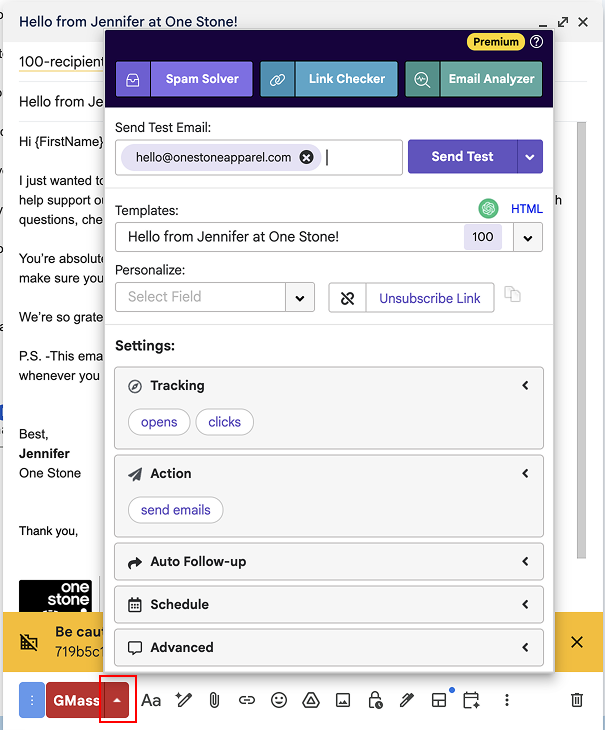Click the Help me write pen icon
Viewport: 605px width, 730px height.
(183, 700)
